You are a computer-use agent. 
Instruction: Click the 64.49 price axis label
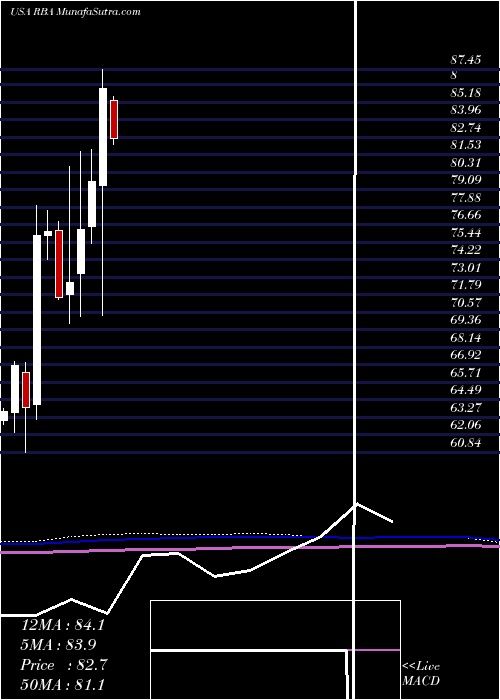466,390
